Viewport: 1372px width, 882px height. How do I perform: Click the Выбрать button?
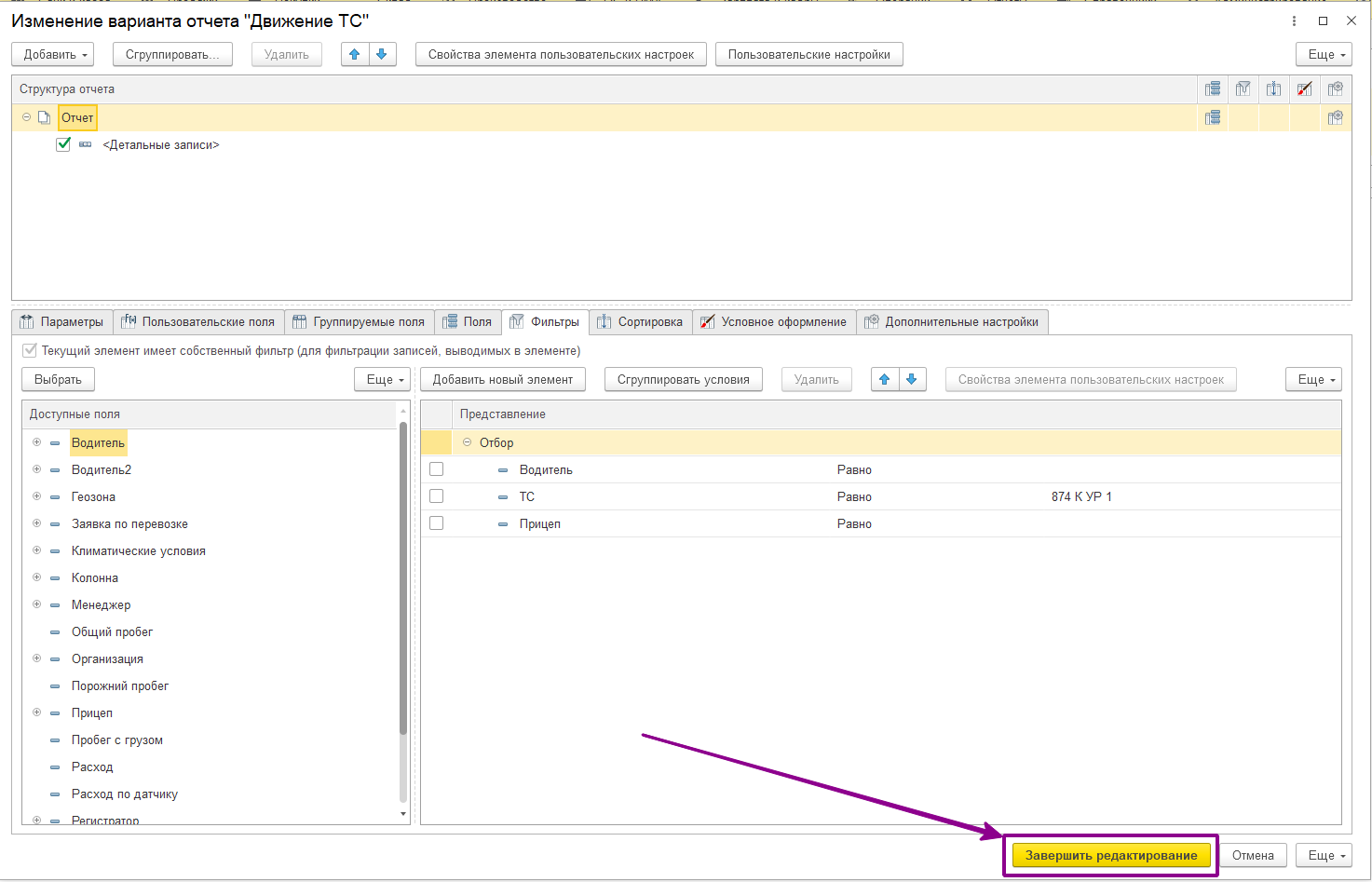pyautogui.click(x=58, y=379)
